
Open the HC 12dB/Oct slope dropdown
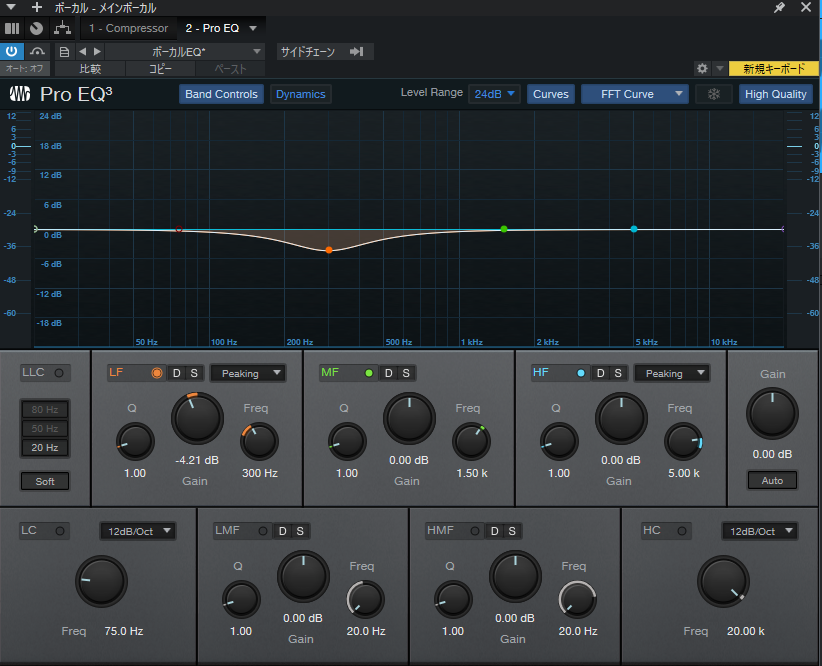(760, 531)
